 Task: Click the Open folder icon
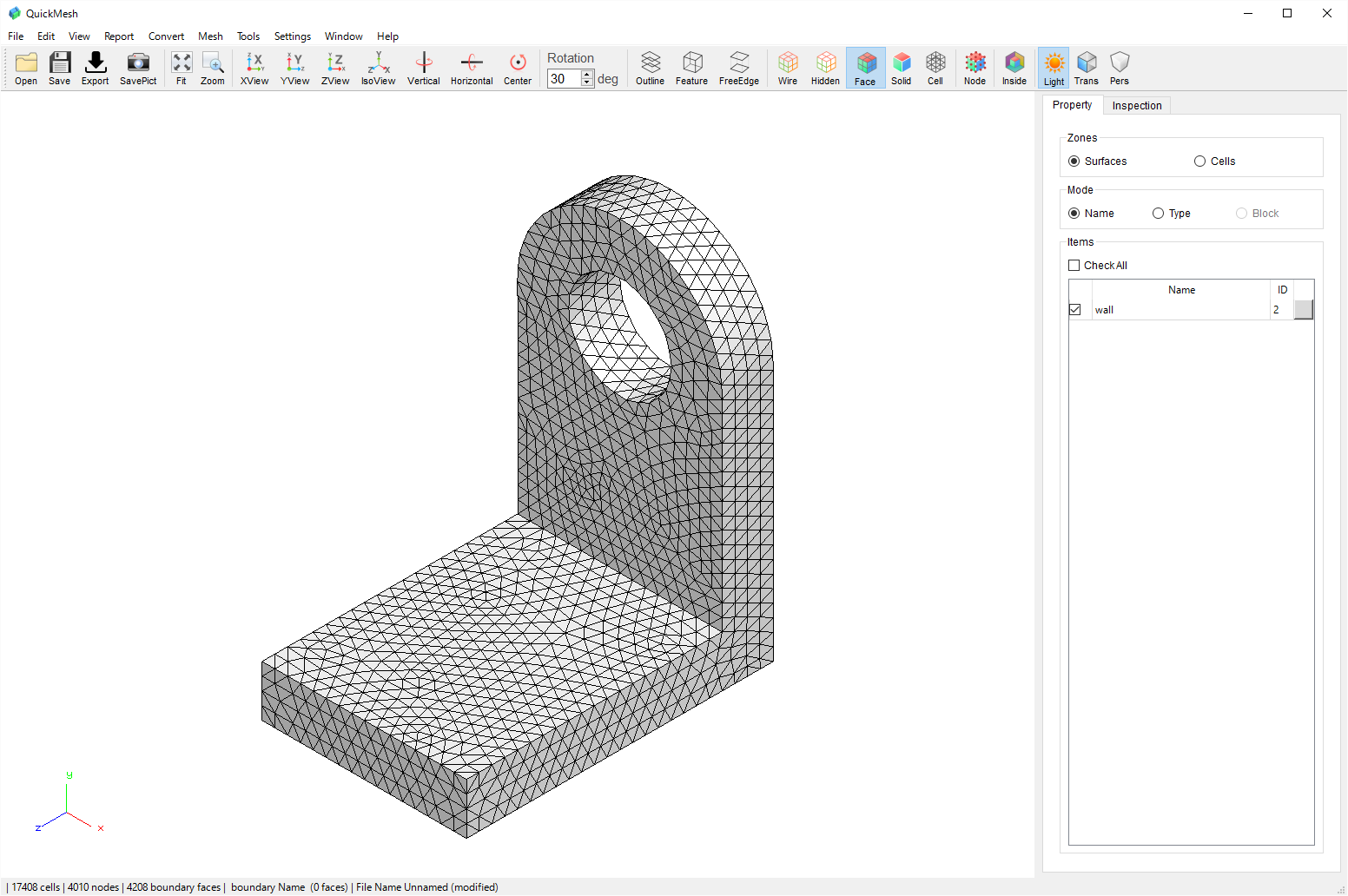[x=26, y=68]
